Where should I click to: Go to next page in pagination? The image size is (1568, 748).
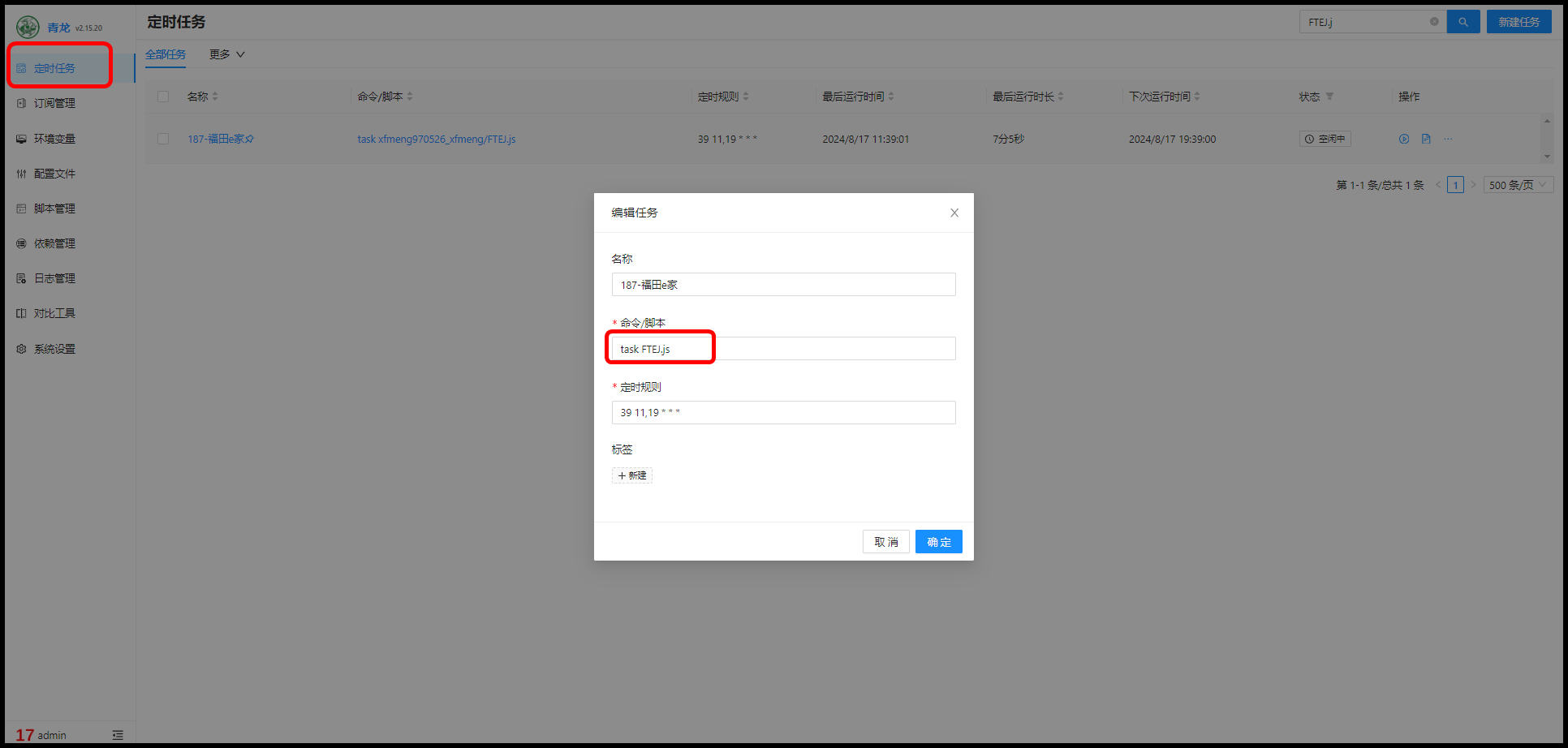click(x=1473, y=185)
